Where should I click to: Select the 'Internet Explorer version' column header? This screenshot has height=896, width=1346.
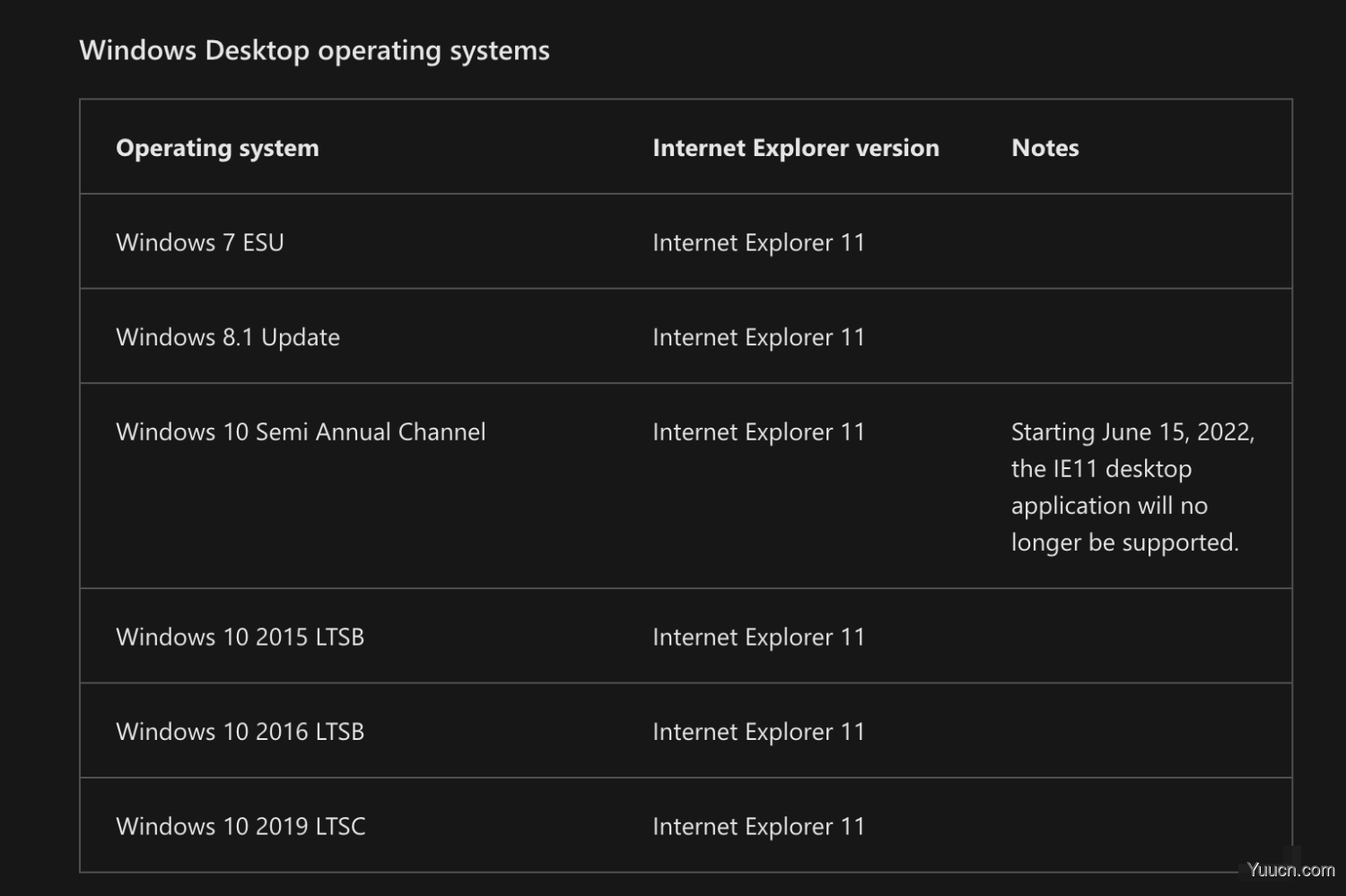click(x=796, y=148)
